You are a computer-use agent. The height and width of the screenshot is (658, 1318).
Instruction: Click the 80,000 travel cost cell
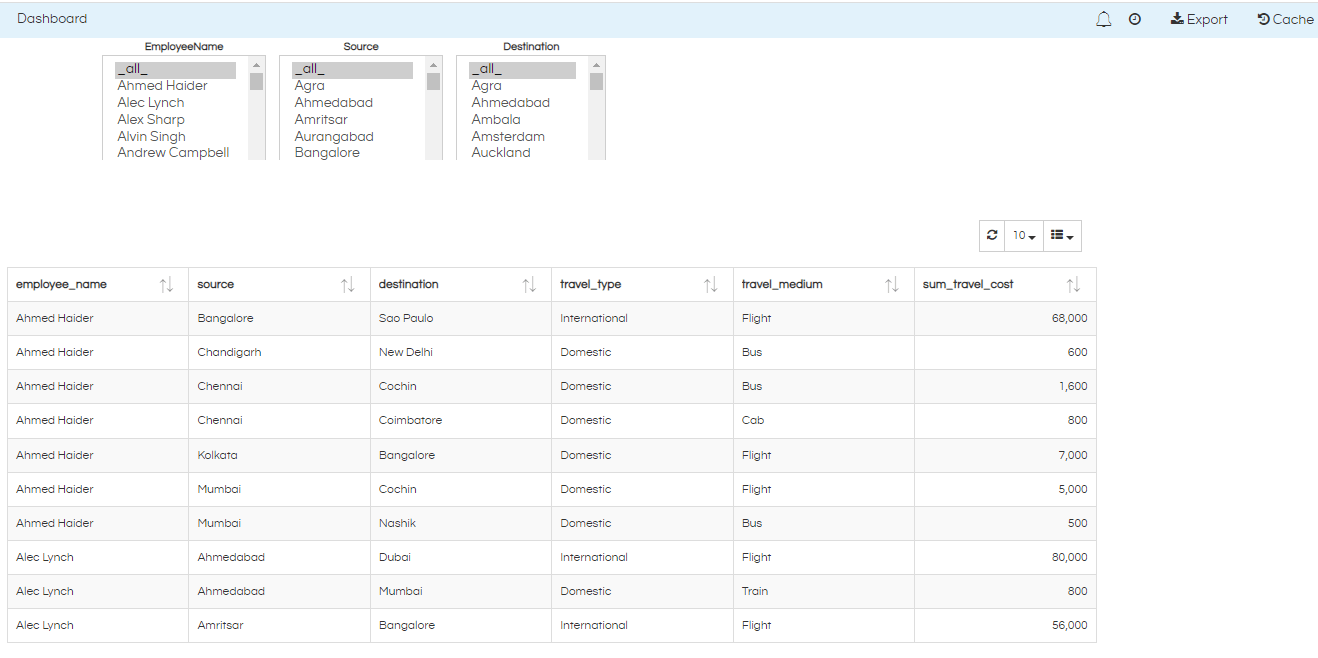[x=1005, y=557]
